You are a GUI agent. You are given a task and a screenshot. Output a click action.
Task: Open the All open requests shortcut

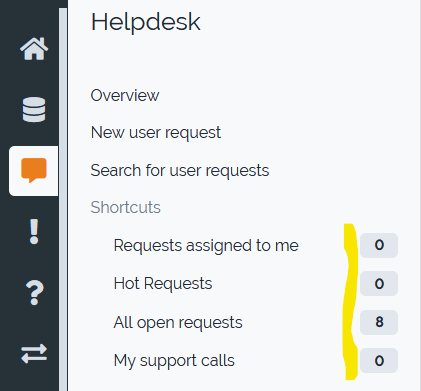(178, 322)
